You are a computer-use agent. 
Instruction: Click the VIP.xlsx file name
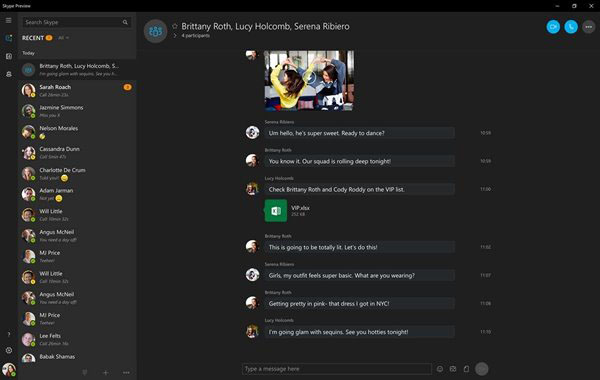[300, 208]
